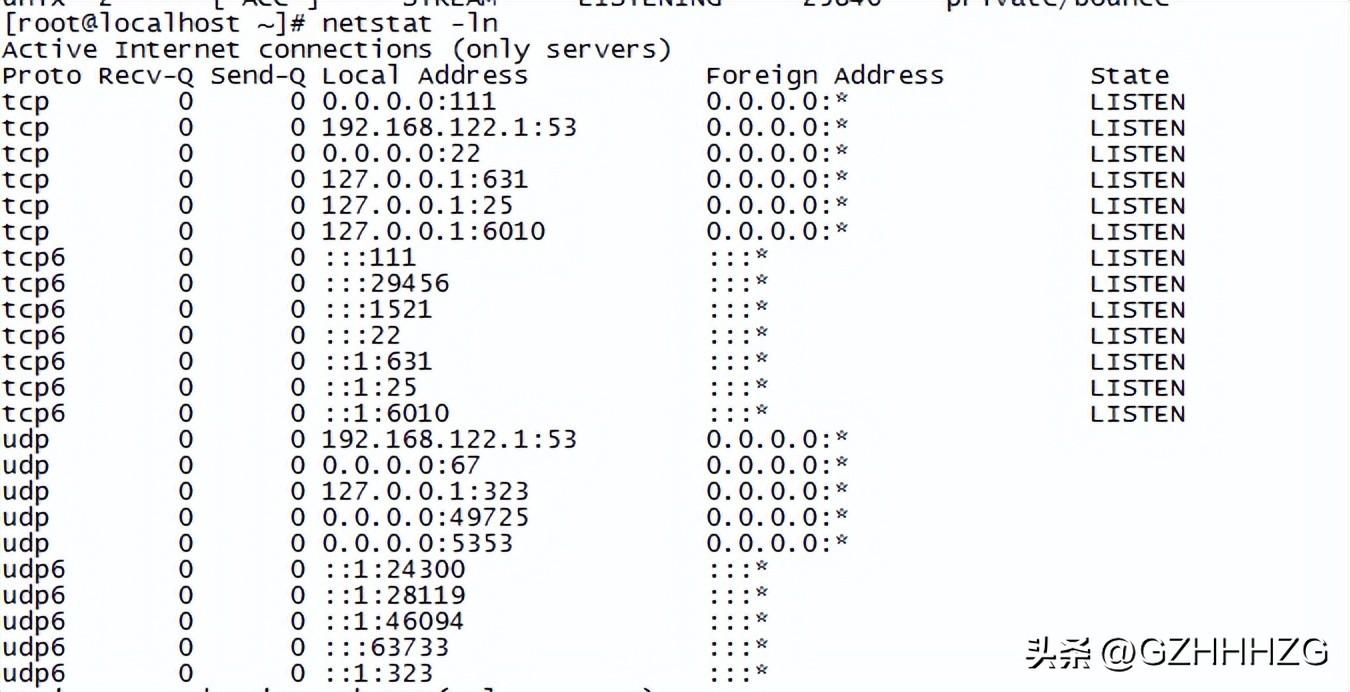Select the Local Address column header

coord(425,76)
